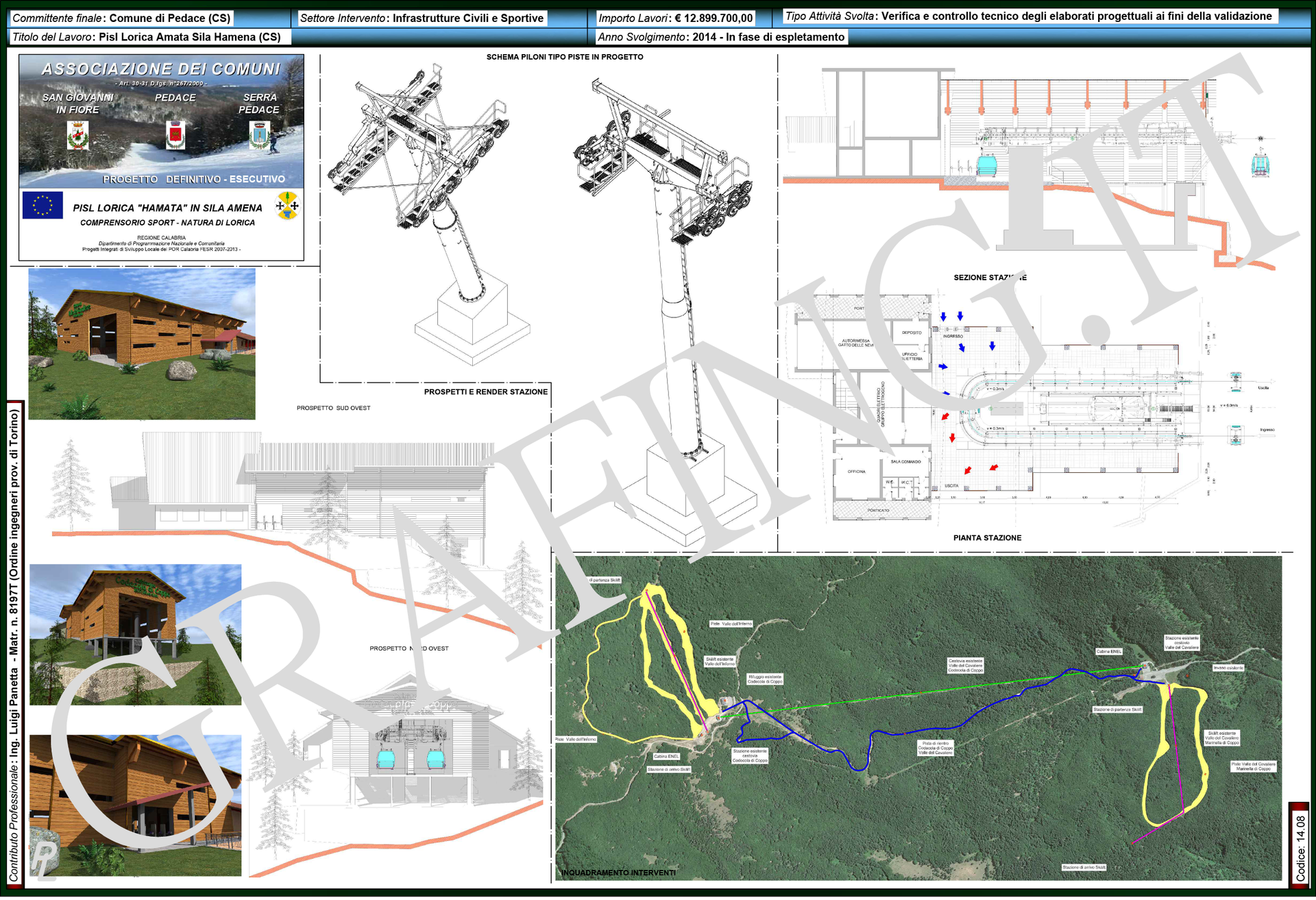This screenshot has width=1316, height=900.
Task: Click the Inquadramento Interventi map label
Action: (618, 873)
